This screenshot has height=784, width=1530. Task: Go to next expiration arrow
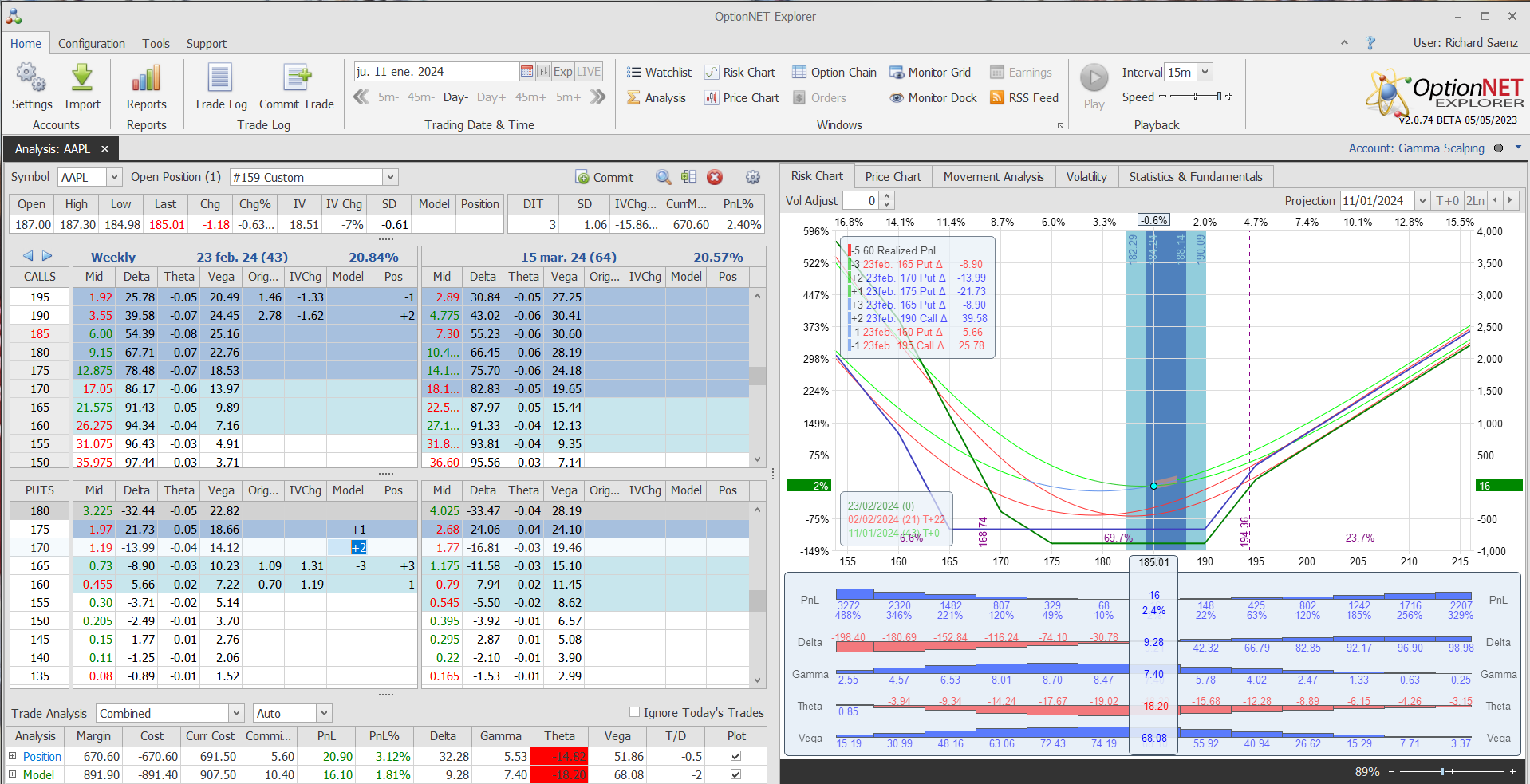pyautogui.click(x=47, y=256)
